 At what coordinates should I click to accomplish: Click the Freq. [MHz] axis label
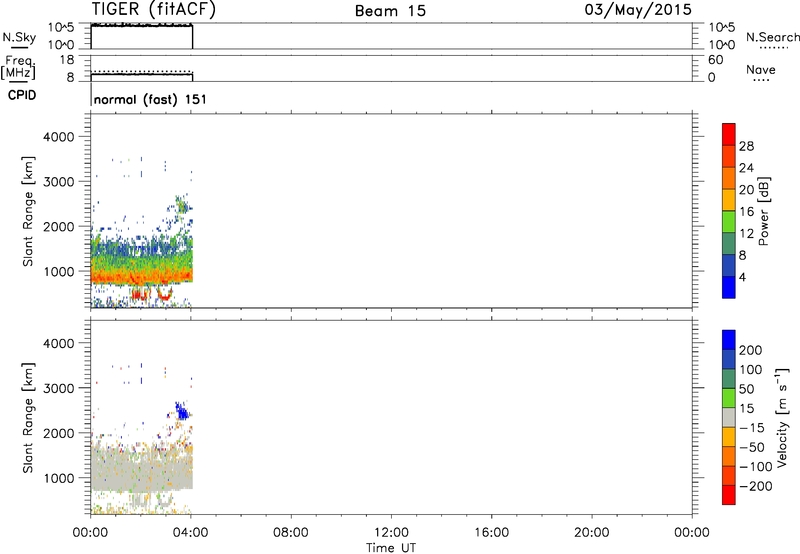click(x=18, y=67)
